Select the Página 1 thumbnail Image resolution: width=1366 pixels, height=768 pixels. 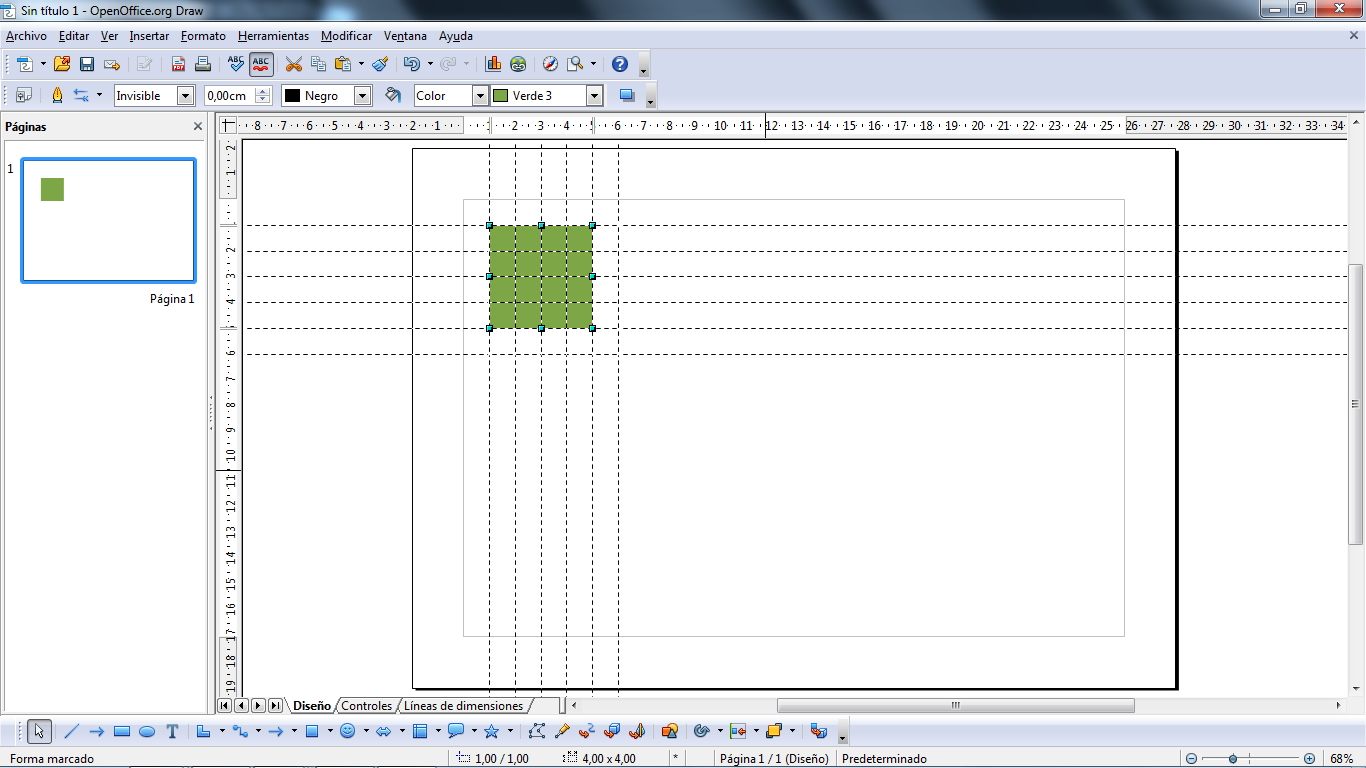tap(109, 220)
